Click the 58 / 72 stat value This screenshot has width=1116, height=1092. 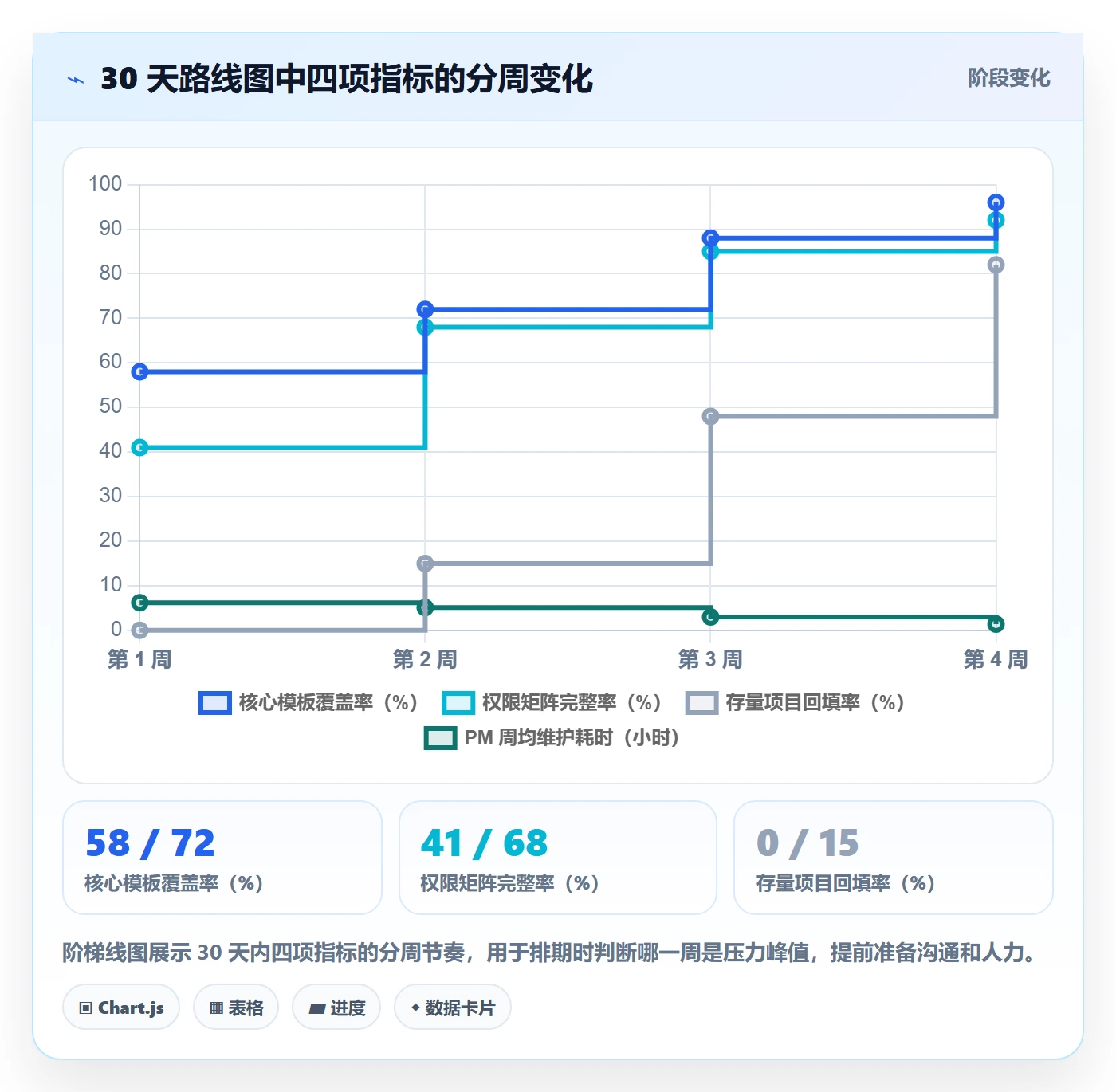[x=151, y=843]
